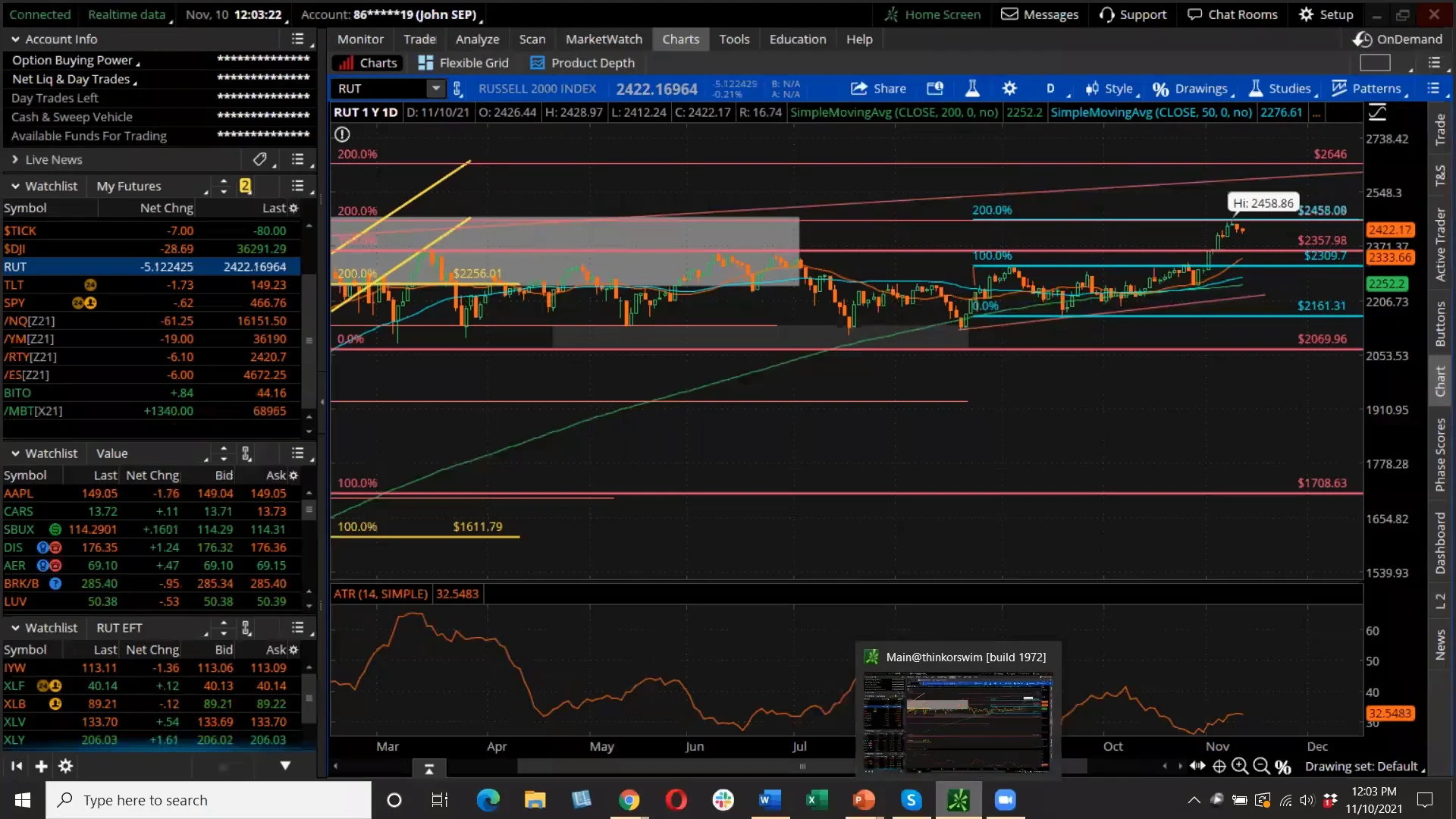
Task: Click the chart info circle icon
Action: click(x=342, y=134)
